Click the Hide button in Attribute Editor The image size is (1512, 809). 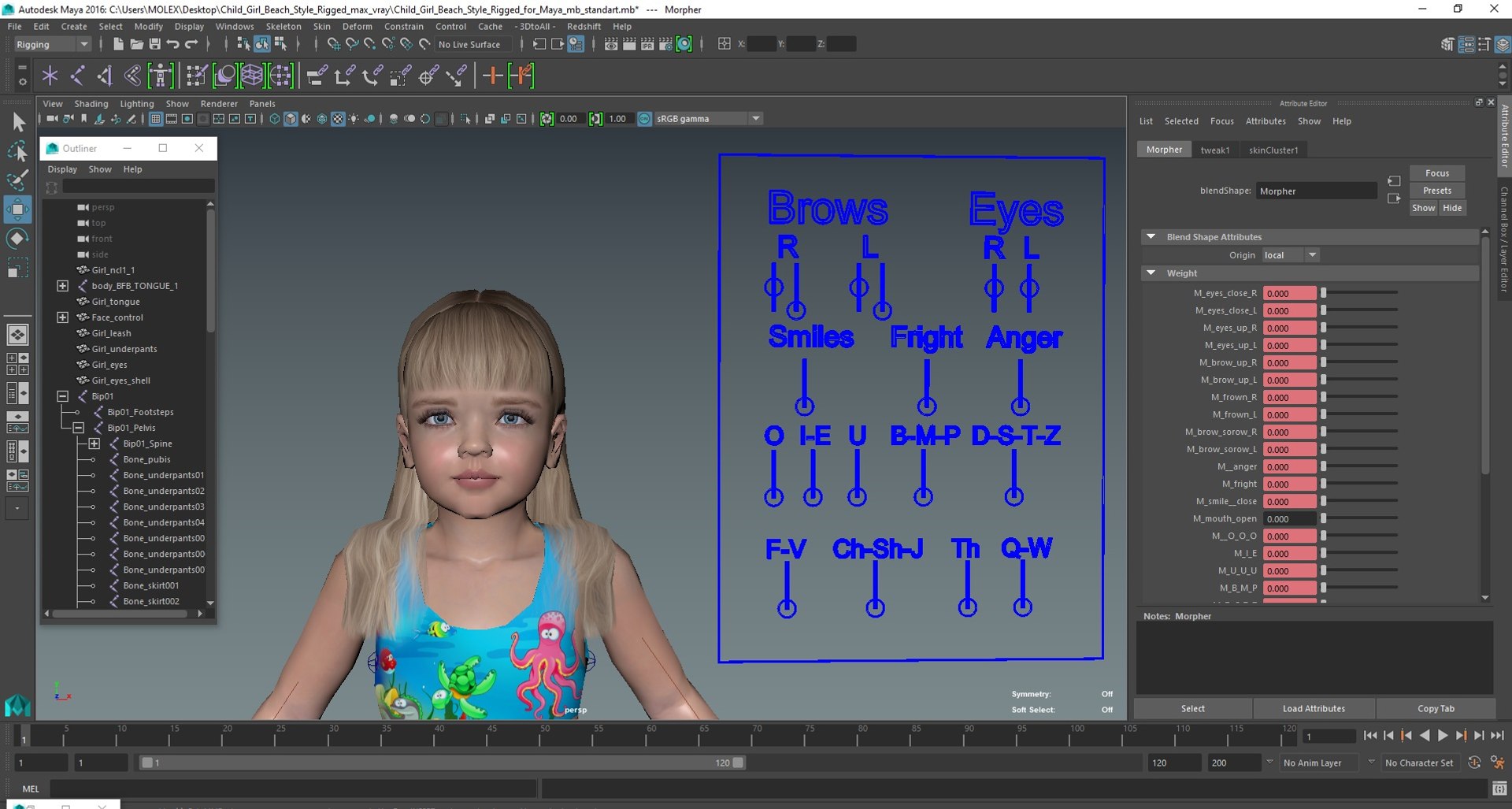pos(1451,208)
